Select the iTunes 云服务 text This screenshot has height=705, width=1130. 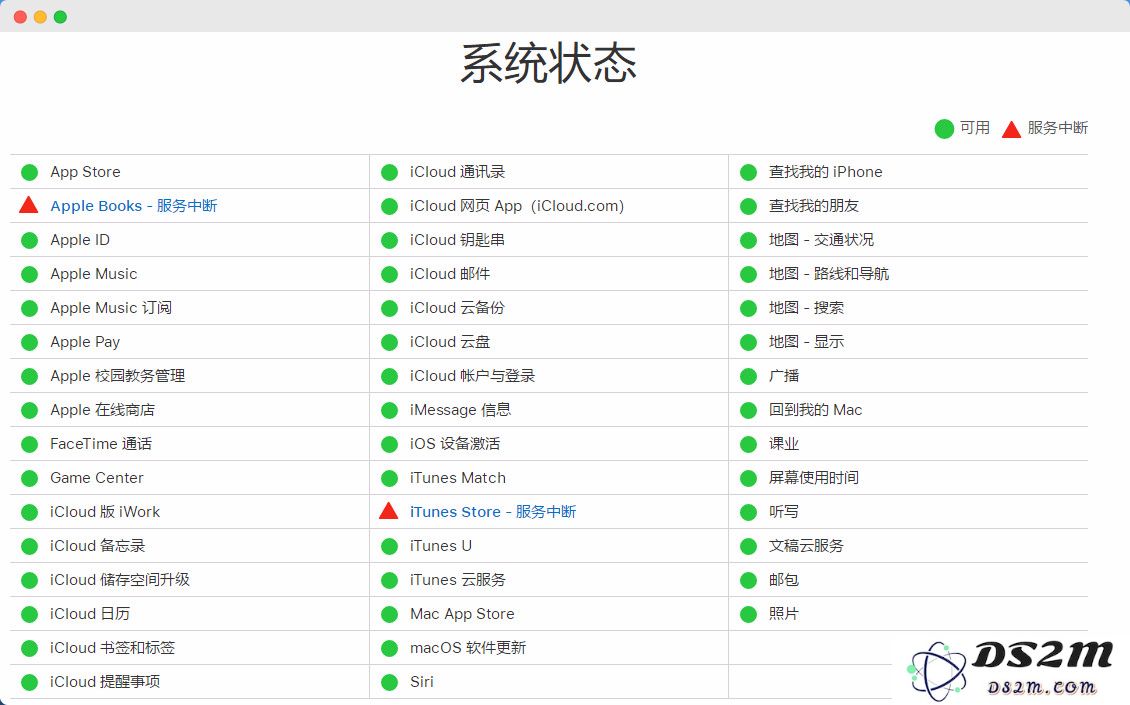coord(458,580)
